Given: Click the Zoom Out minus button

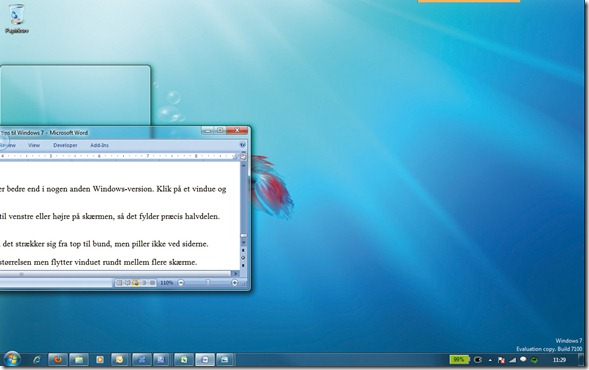Looking at the screenshot, I should (x=181, y=282).
